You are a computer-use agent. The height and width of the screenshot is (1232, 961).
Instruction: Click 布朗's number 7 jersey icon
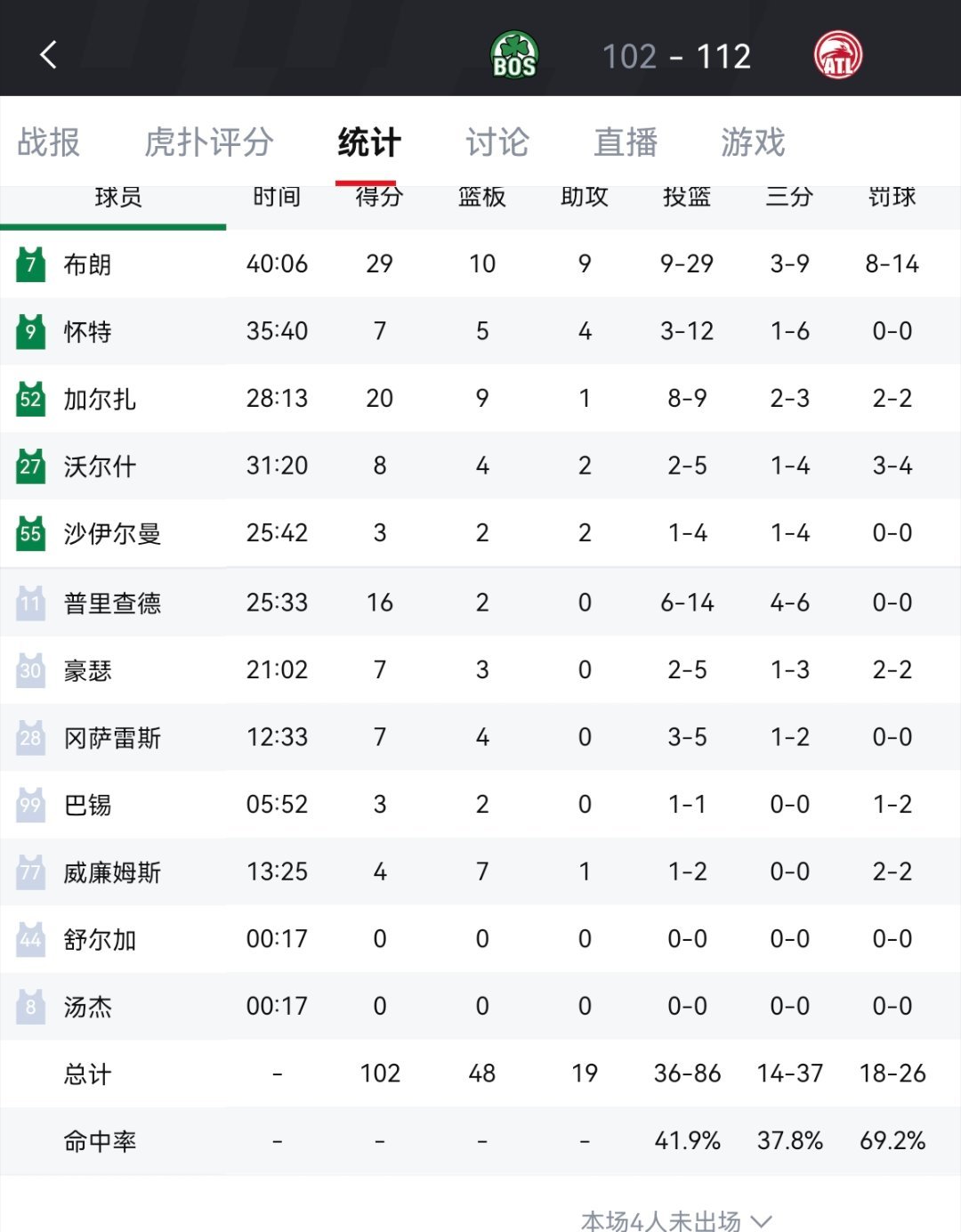(29, 263)
